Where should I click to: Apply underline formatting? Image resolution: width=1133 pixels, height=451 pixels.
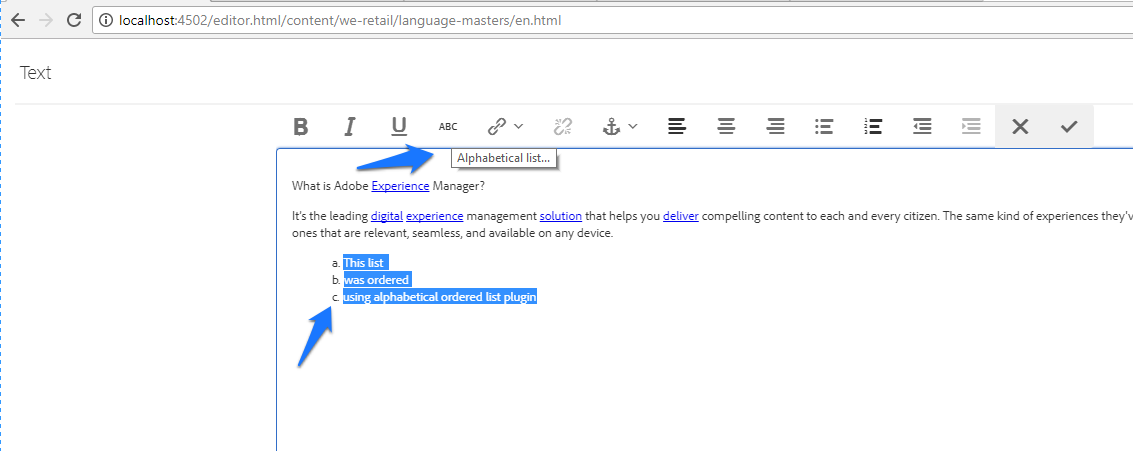(399, 126)
